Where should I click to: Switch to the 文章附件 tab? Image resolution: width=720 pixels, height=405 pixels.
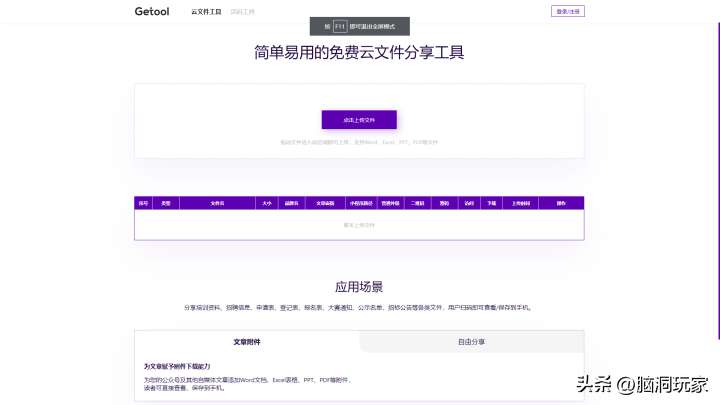(247, 342)
